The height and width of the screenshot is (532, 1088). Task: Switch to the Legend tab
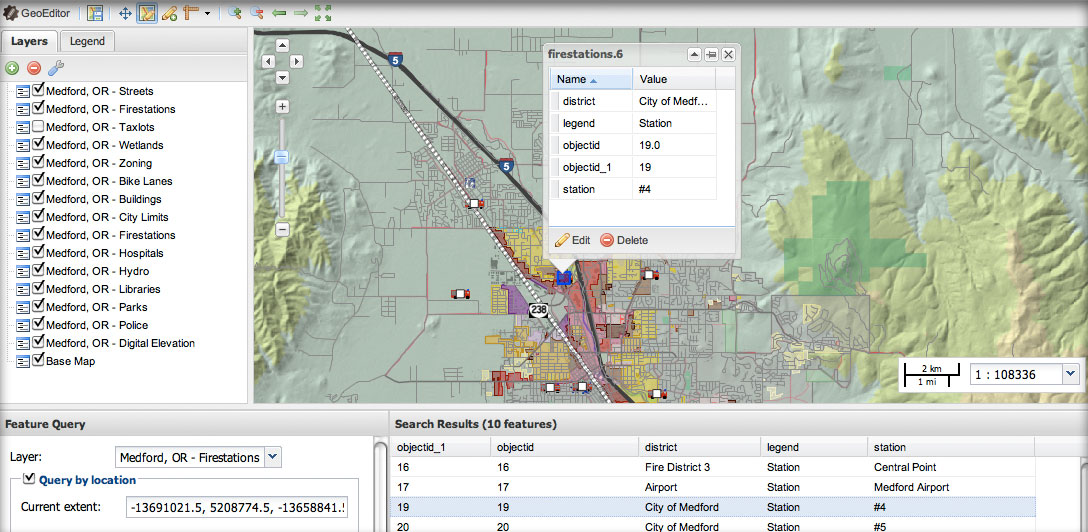tap(87, 41)
